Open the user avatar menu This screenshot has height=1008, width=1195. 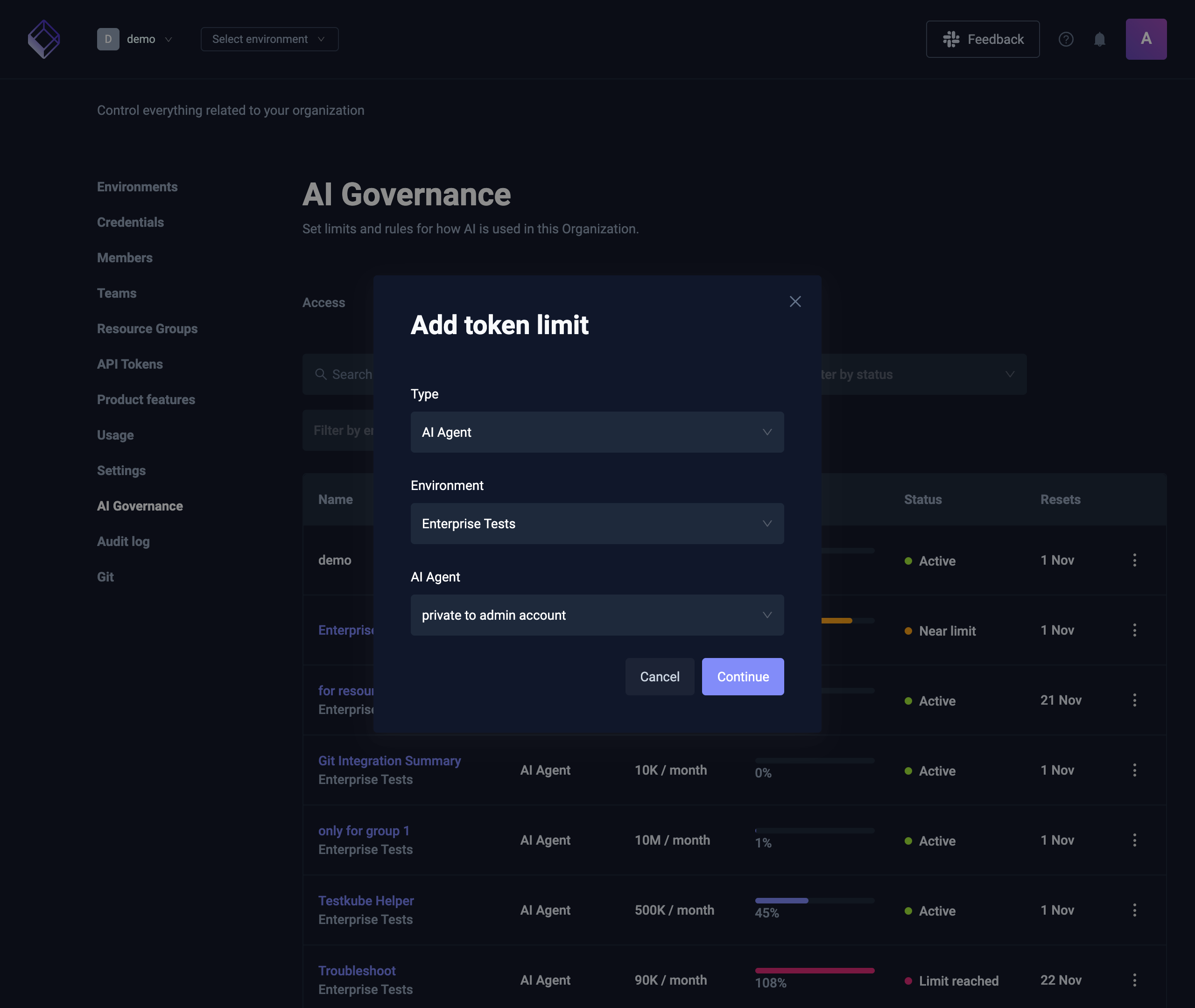point(1146,39)
